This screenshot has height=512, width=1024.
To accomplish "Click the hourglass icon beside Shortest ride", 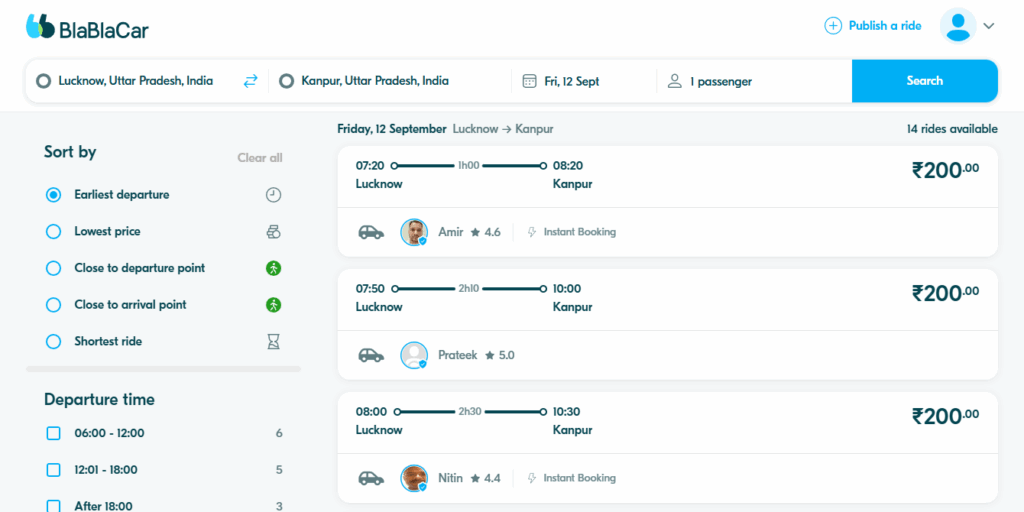I will click(273, 342).
